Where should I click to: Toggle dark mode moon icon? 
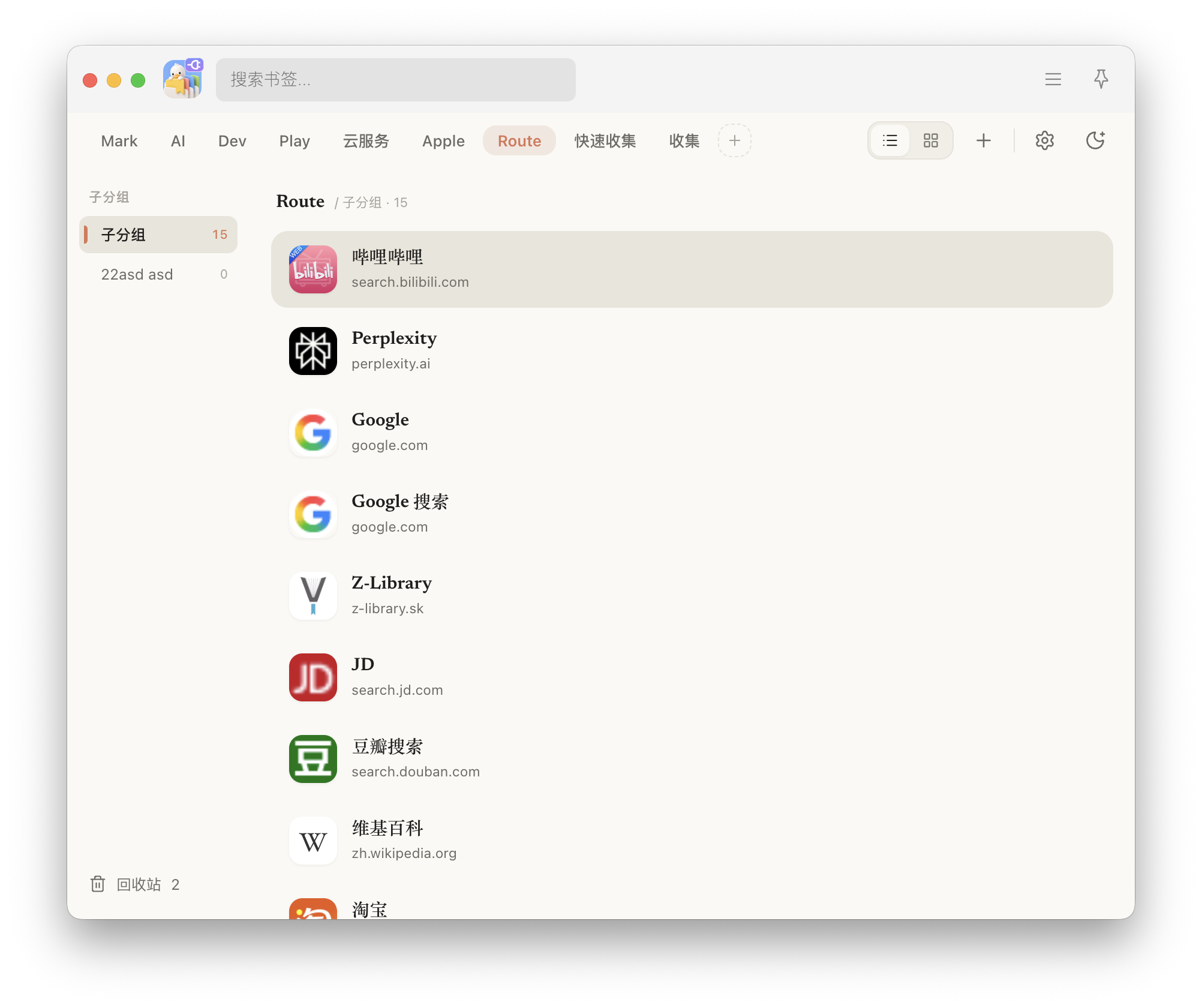pyautogui.click(x=1095, y=141)
